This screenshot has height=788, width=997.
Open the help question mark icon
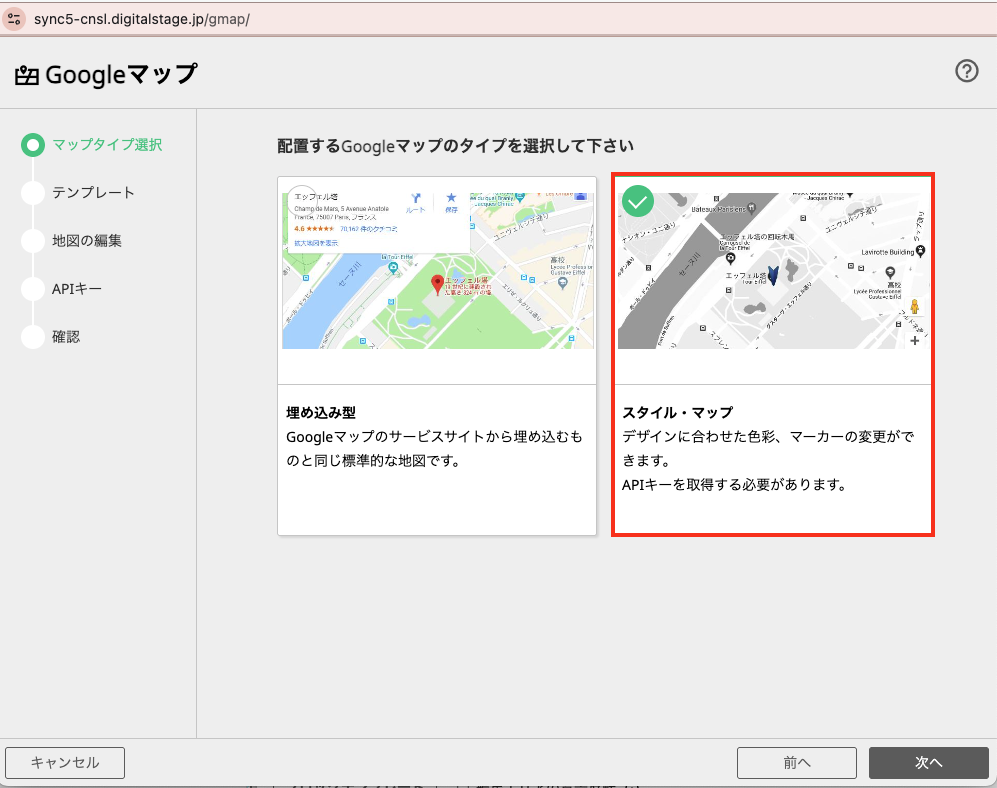[966, 71]
